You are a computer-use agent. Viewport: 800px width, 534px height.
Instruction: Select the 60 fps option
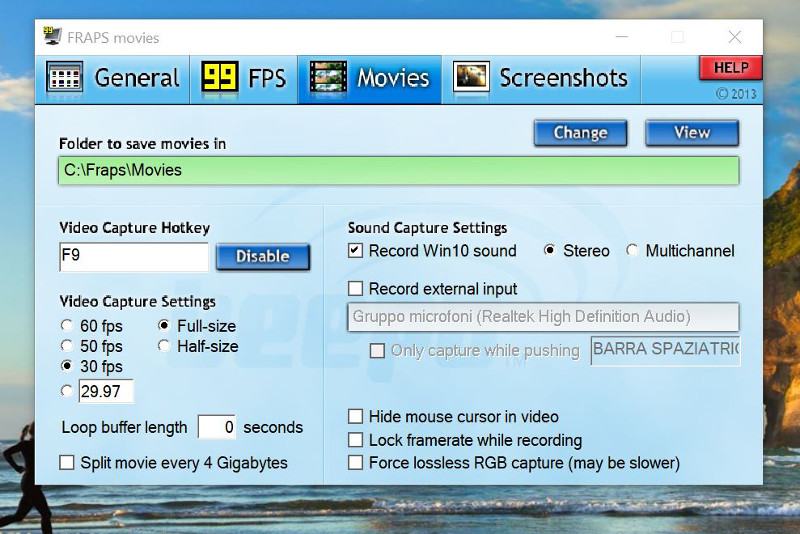pyautogui.click(x=92, y=326)
